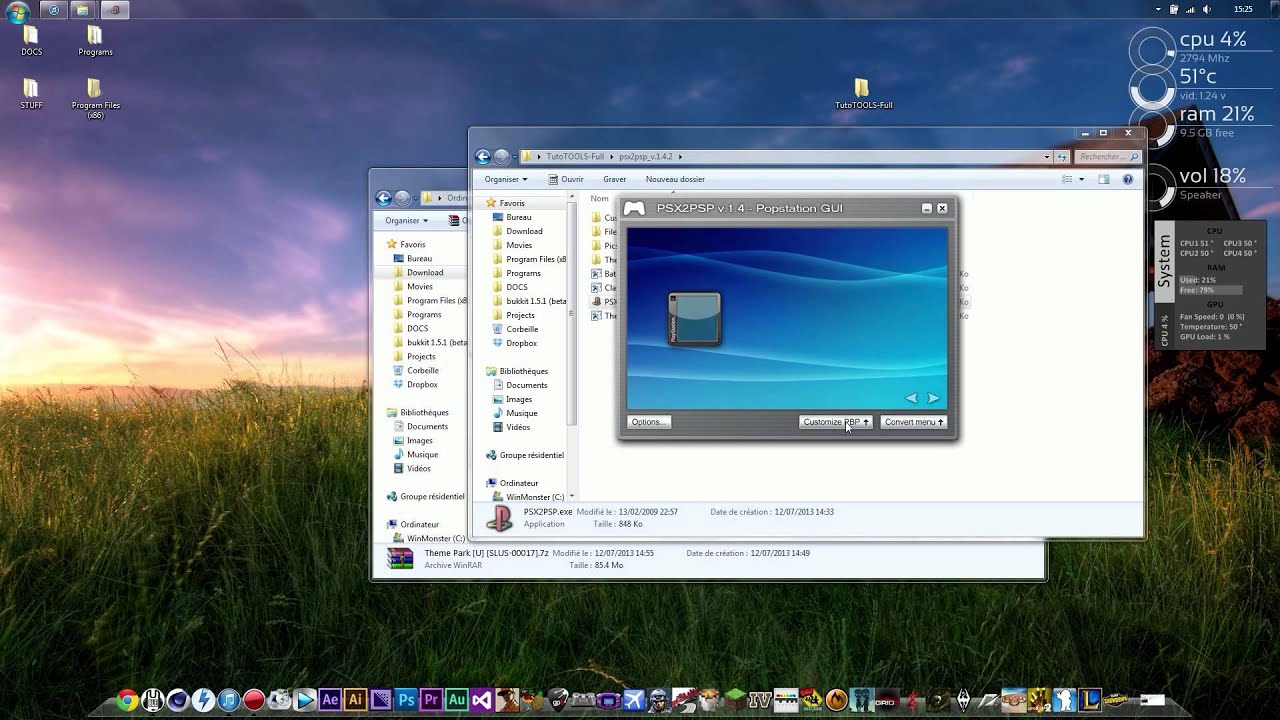The height and width of the screenshot is (720, 1280).
Task: Open Adobe Audition from the dock
Action: click(x=457, y=700)
